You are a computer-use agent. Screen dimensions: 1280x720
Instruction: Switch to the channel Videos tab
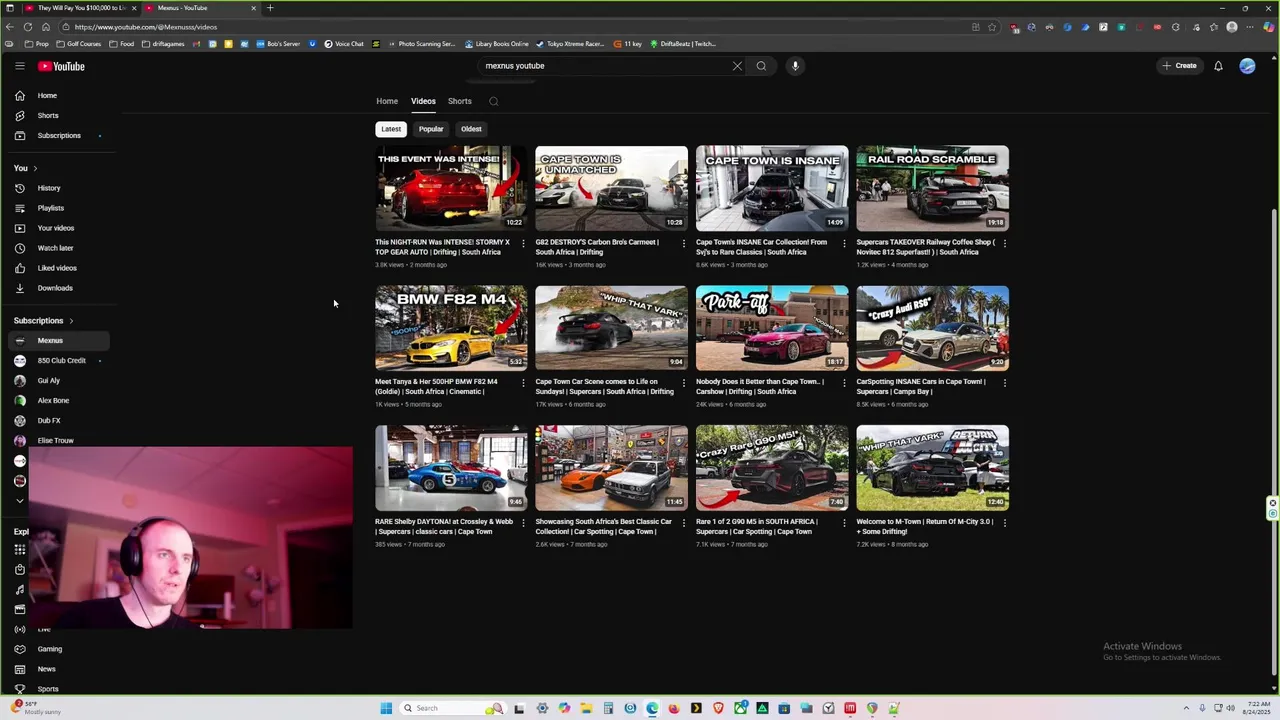423,101
